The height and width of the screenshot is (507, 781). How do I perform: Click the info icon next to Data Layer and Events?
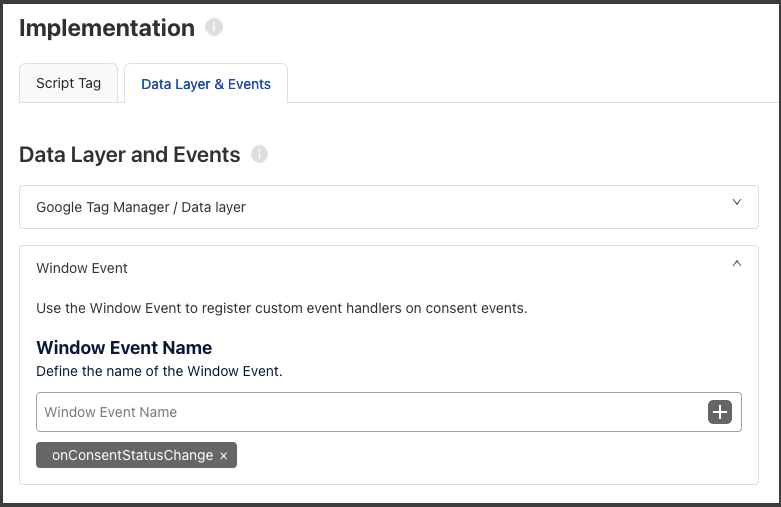click(x=259, y=154)
